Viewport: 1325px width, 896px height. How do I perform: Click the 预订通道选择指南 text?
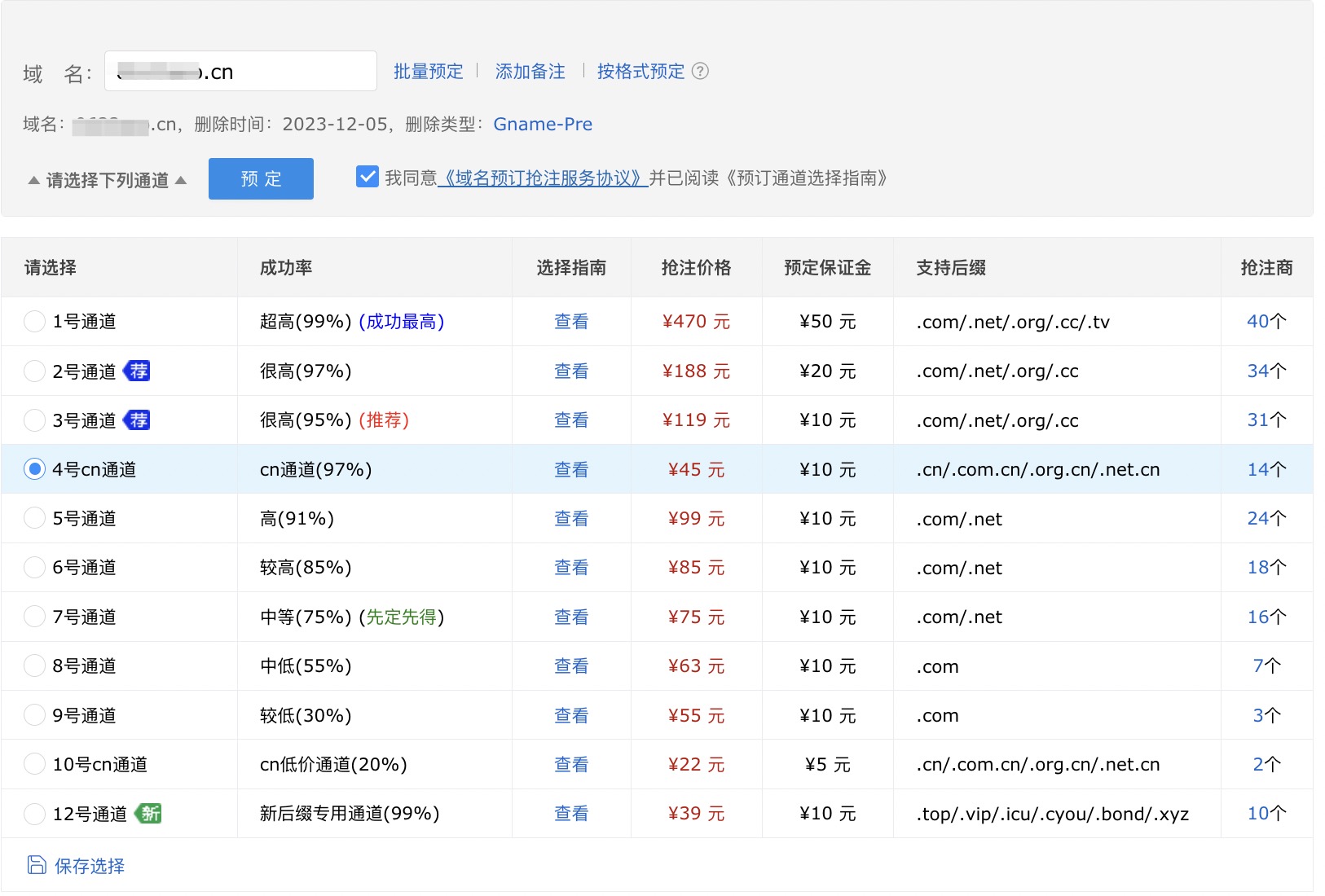(x=805, y=178)
